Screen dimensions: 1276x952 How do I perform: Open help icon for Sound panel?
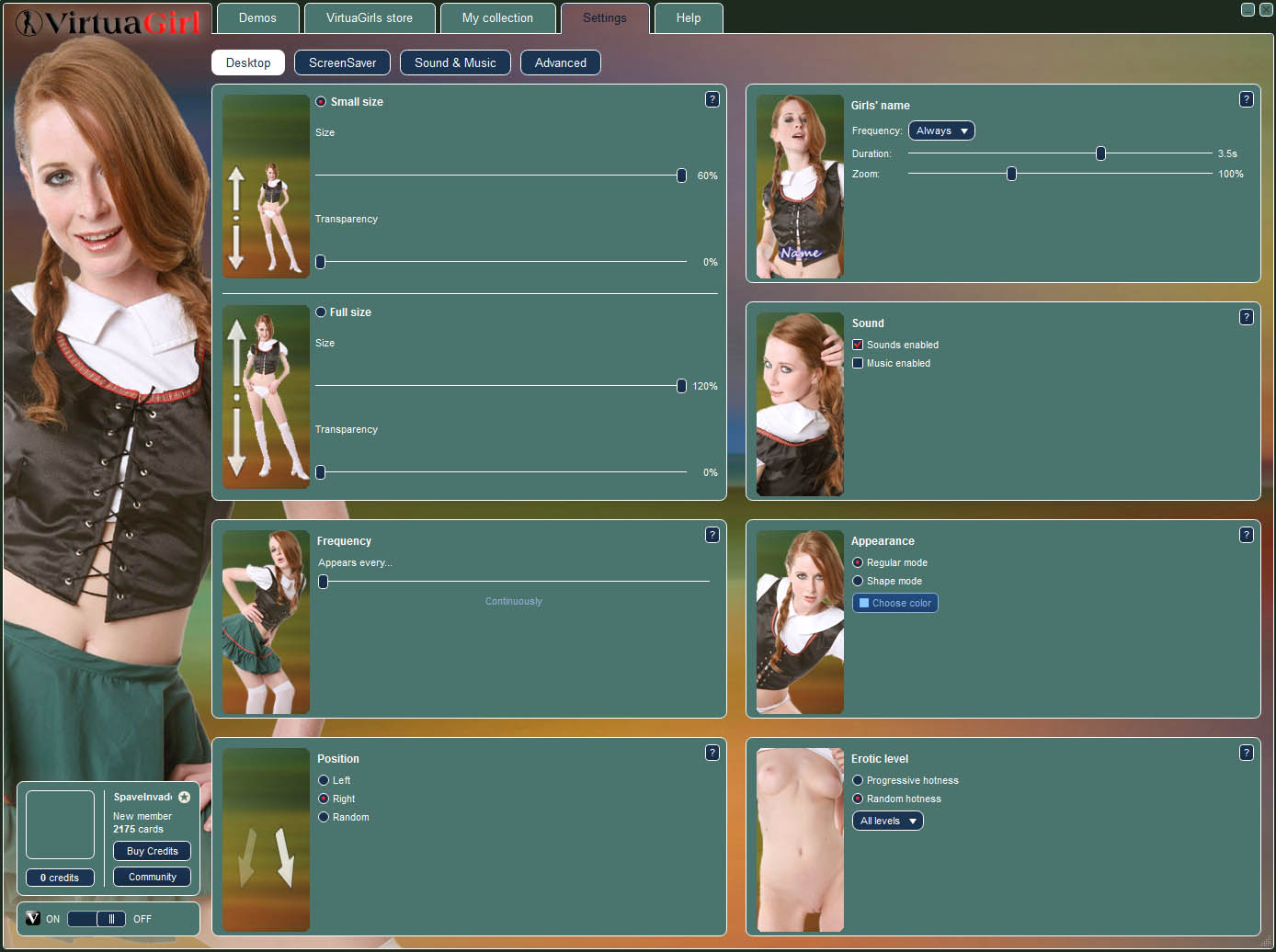coord(1246,317)
